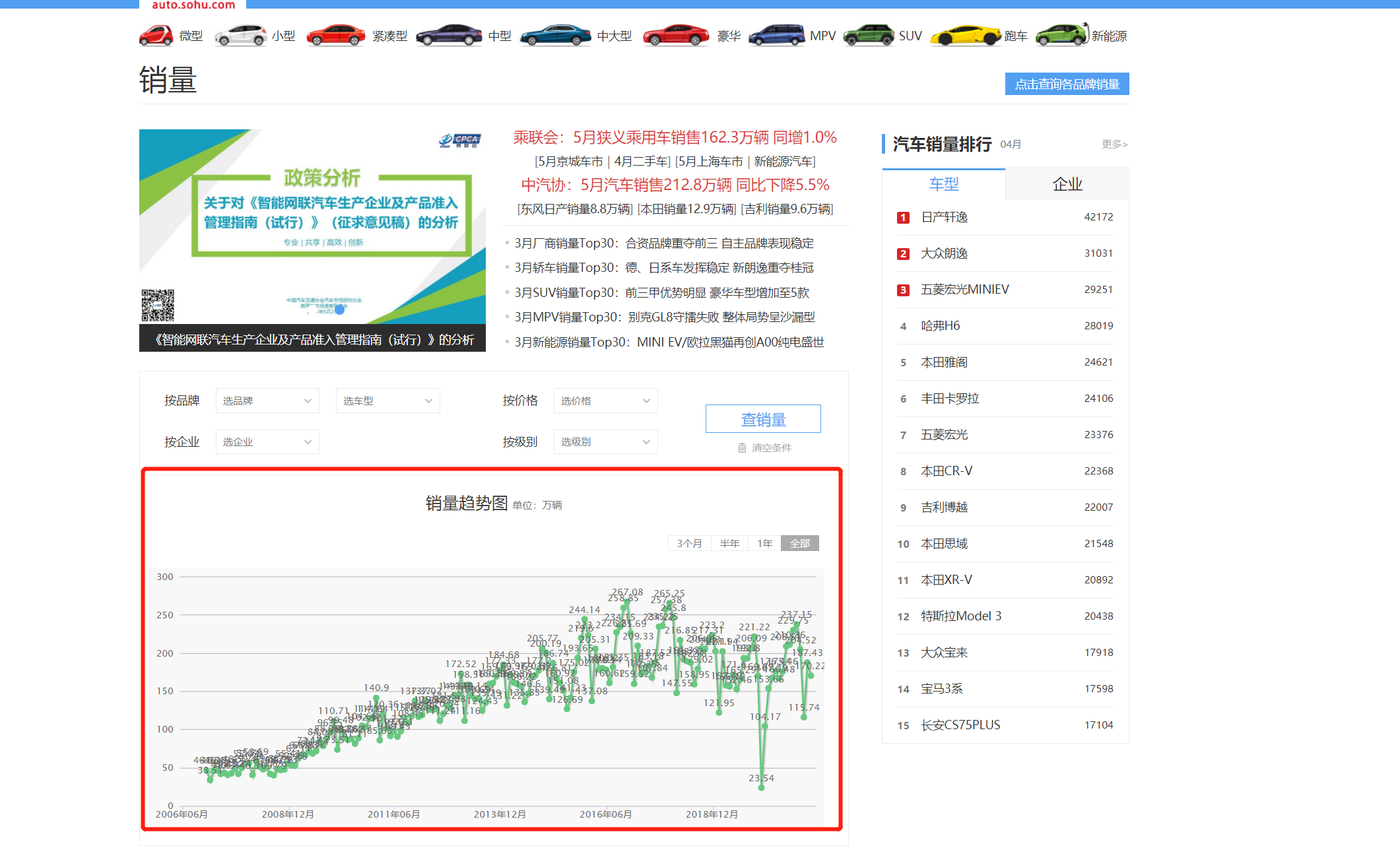This screenshot has width=1400, height=846.
Task: Open the 新能源汽车 sub-link
Action: pyautogui.click(x=785, y=161)
